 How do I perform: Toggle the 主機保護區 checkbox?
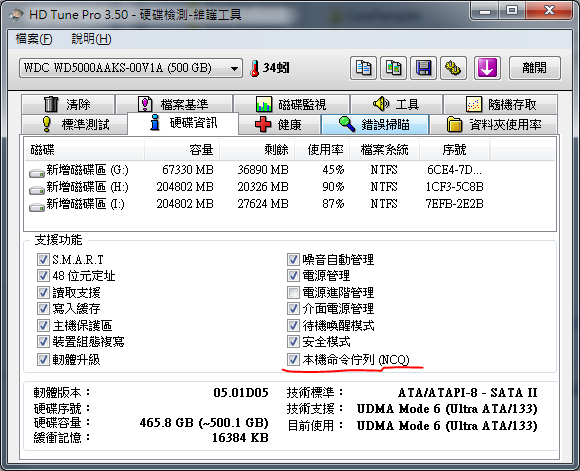click(43, 325)
